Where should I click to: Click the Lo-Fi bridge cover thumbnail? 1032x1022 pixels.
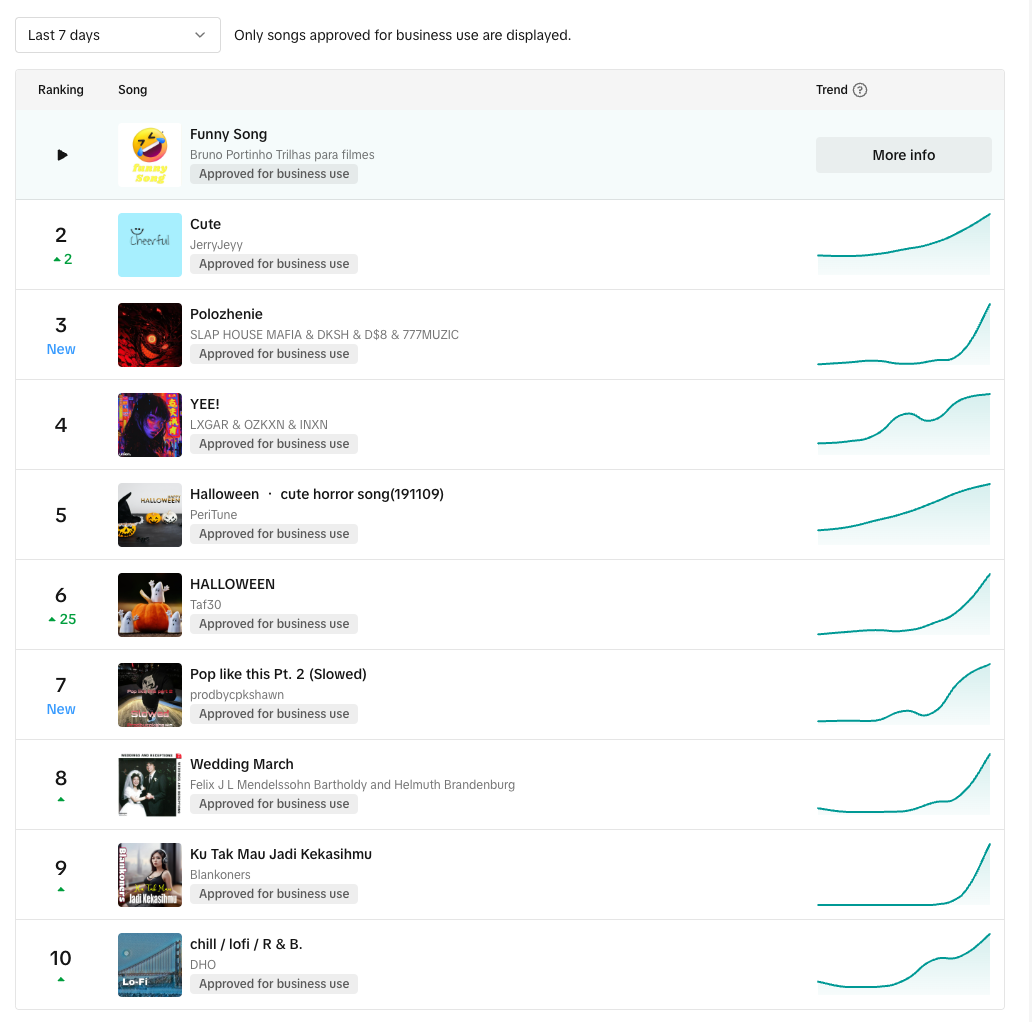point(150,965)
